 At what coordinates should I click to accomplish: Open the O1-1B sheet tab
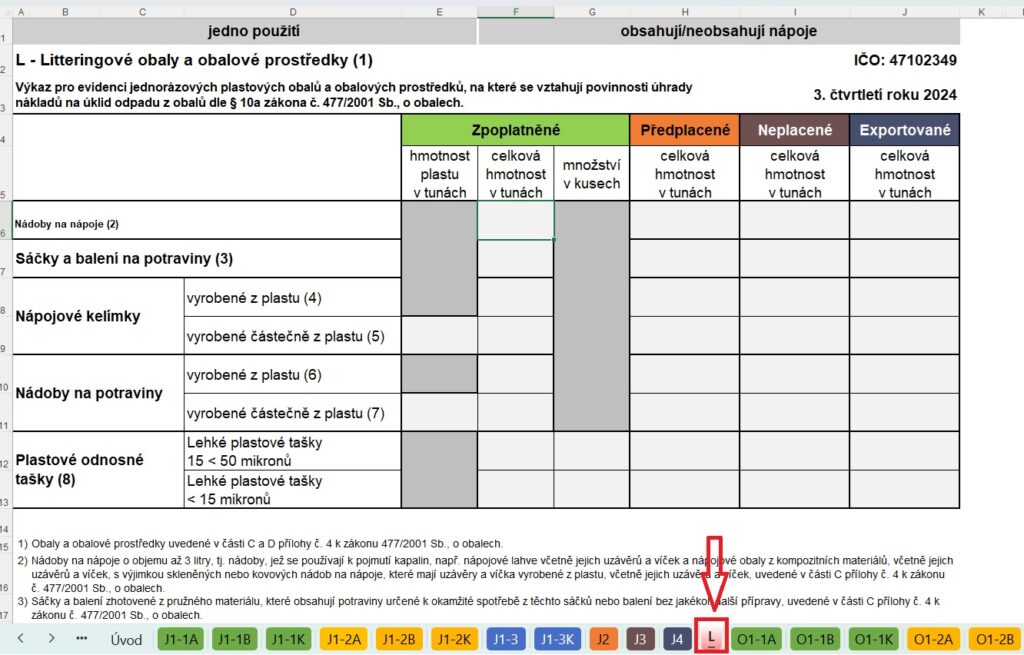(814, 638)
